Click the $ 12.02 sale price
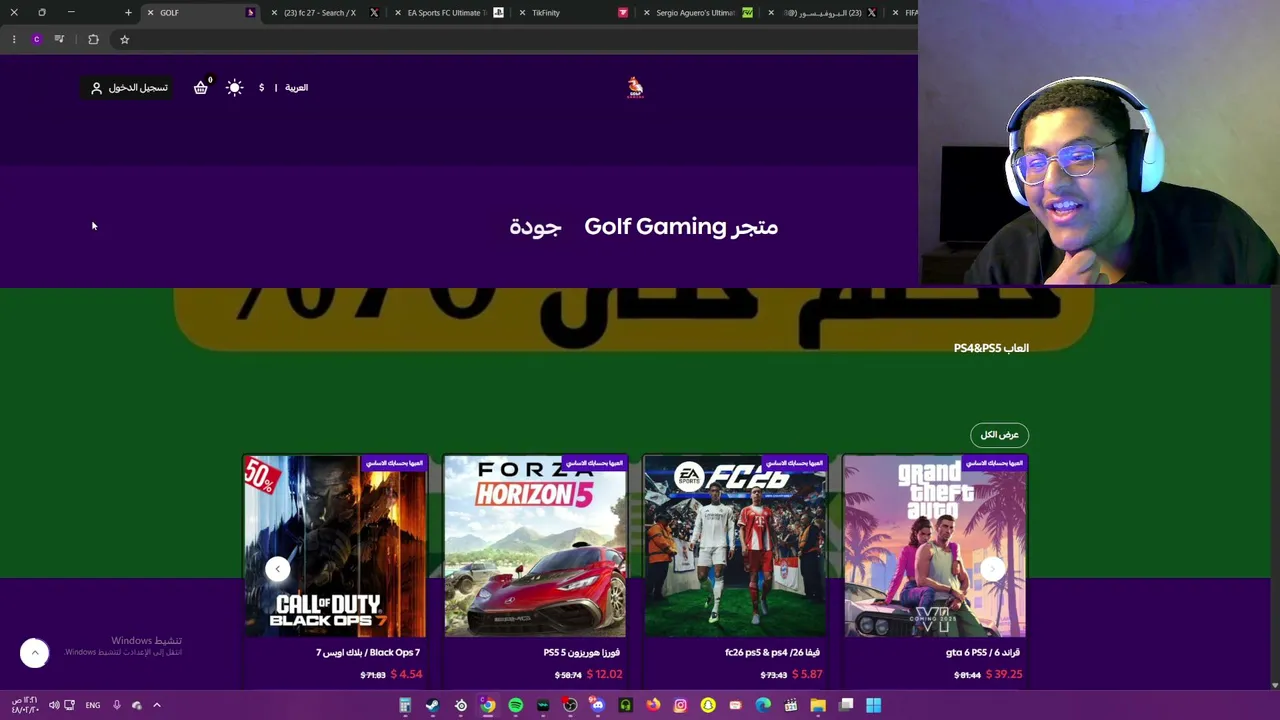Viewport: 1280px width, 720px height. [x=604, y=675]
